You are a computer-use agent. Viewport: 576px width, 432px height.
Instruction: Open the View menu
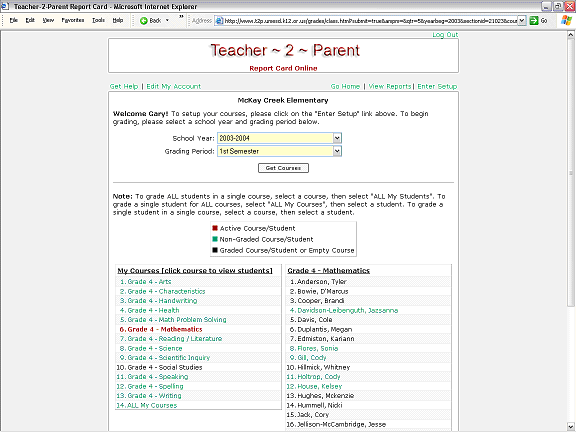tap(48, 20)
